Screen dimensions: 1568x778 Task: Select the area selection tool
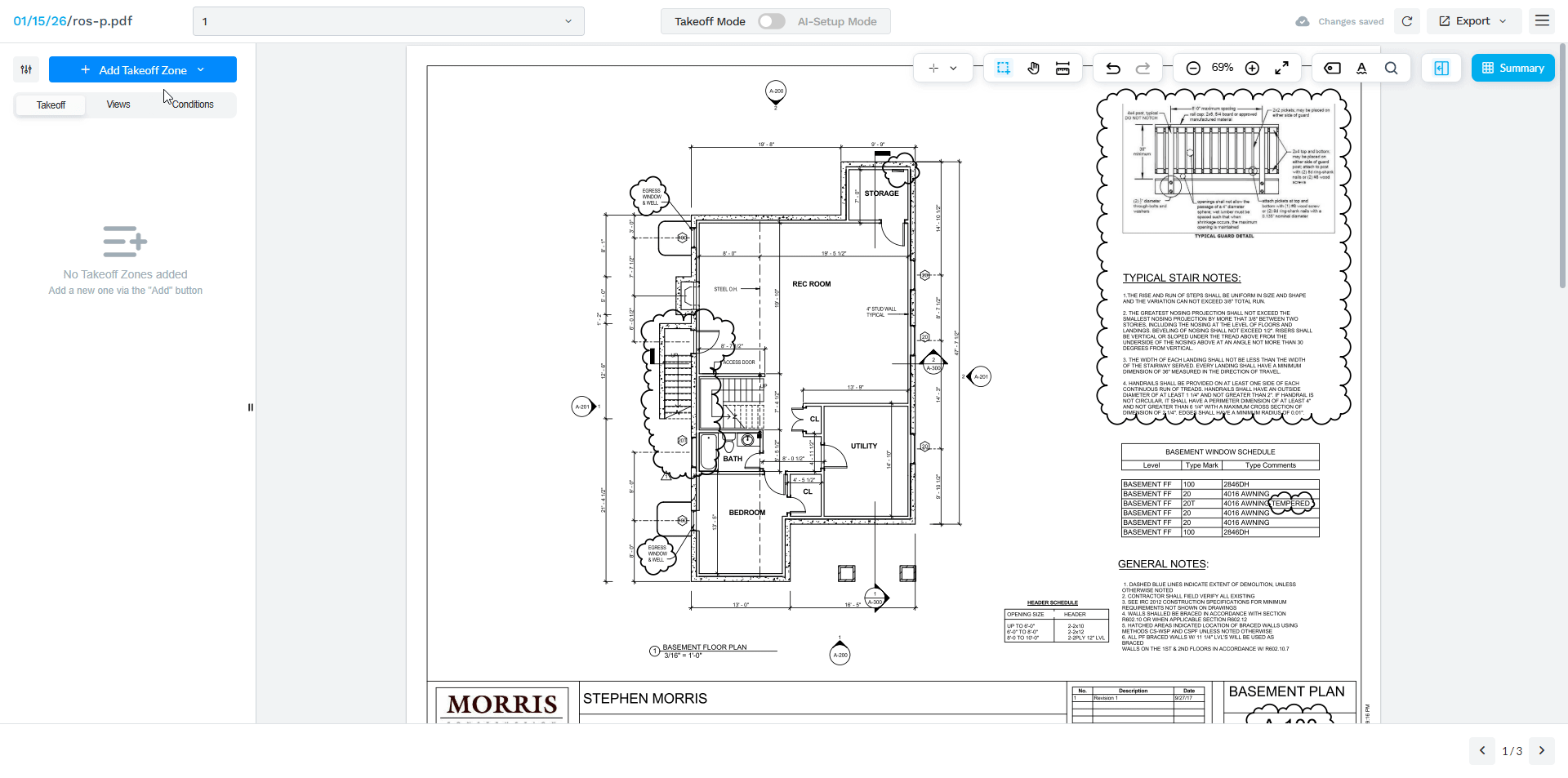coord(1003,69)
